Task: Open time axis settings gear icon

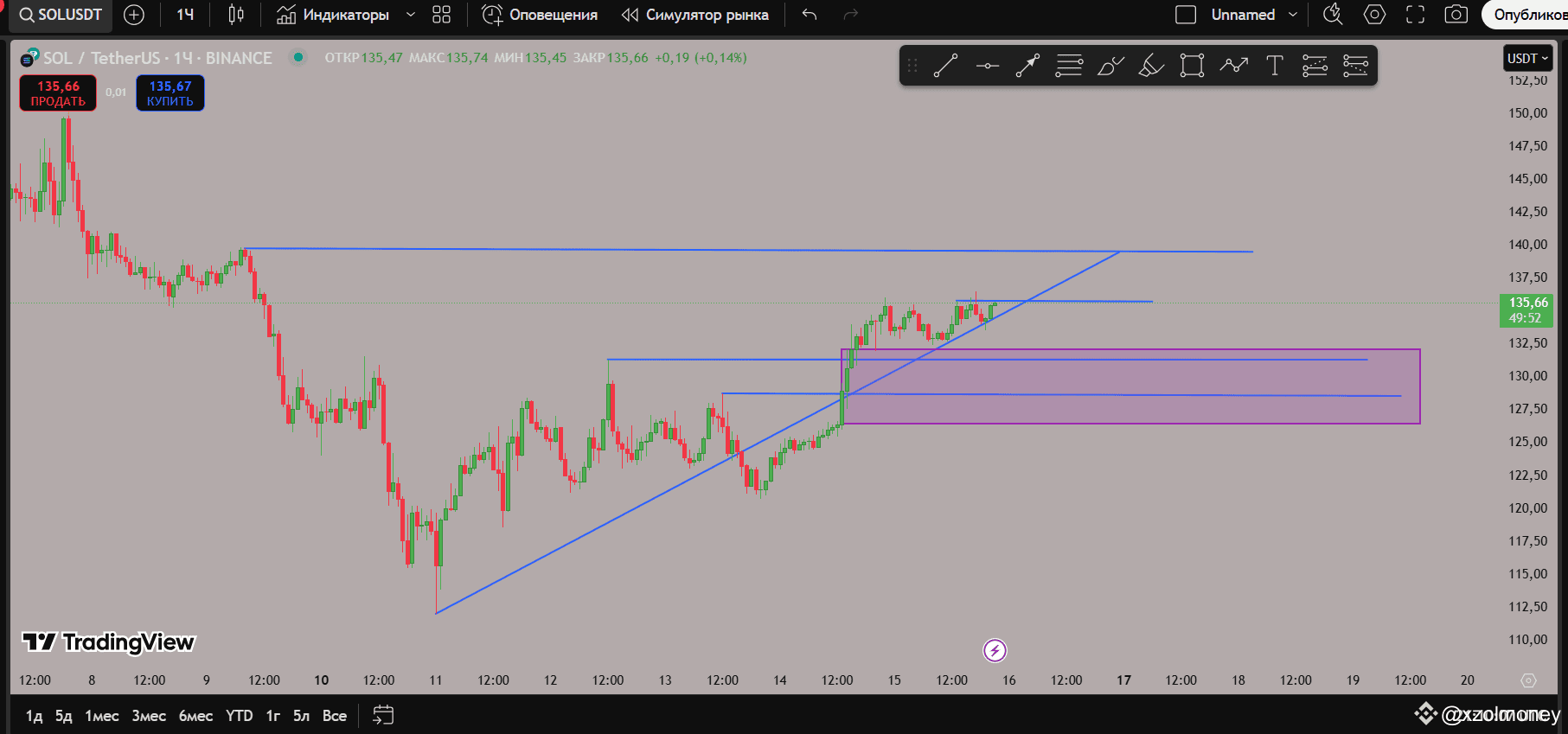Action: pos(1528,680)
